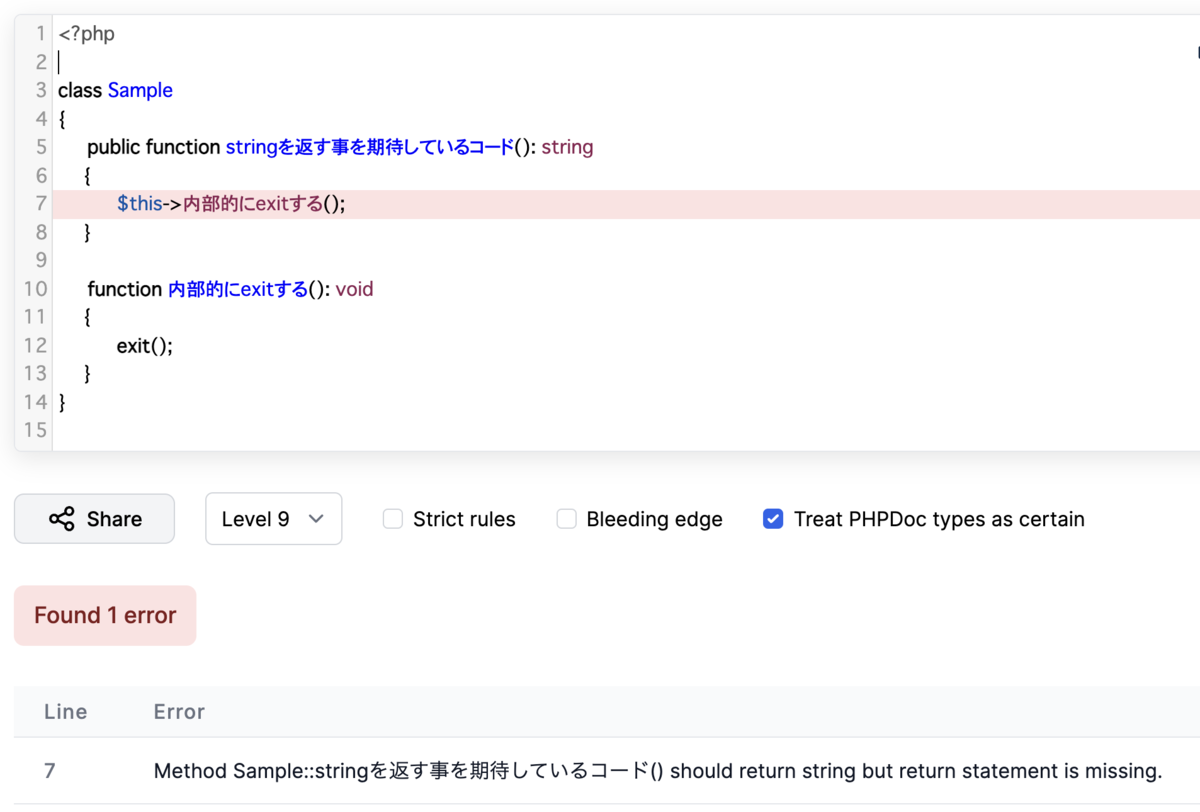Image resolution: width=1200 pixels, height=812 pixels.
Task: Select line number 7 in the error table
Action: [50, 771]
